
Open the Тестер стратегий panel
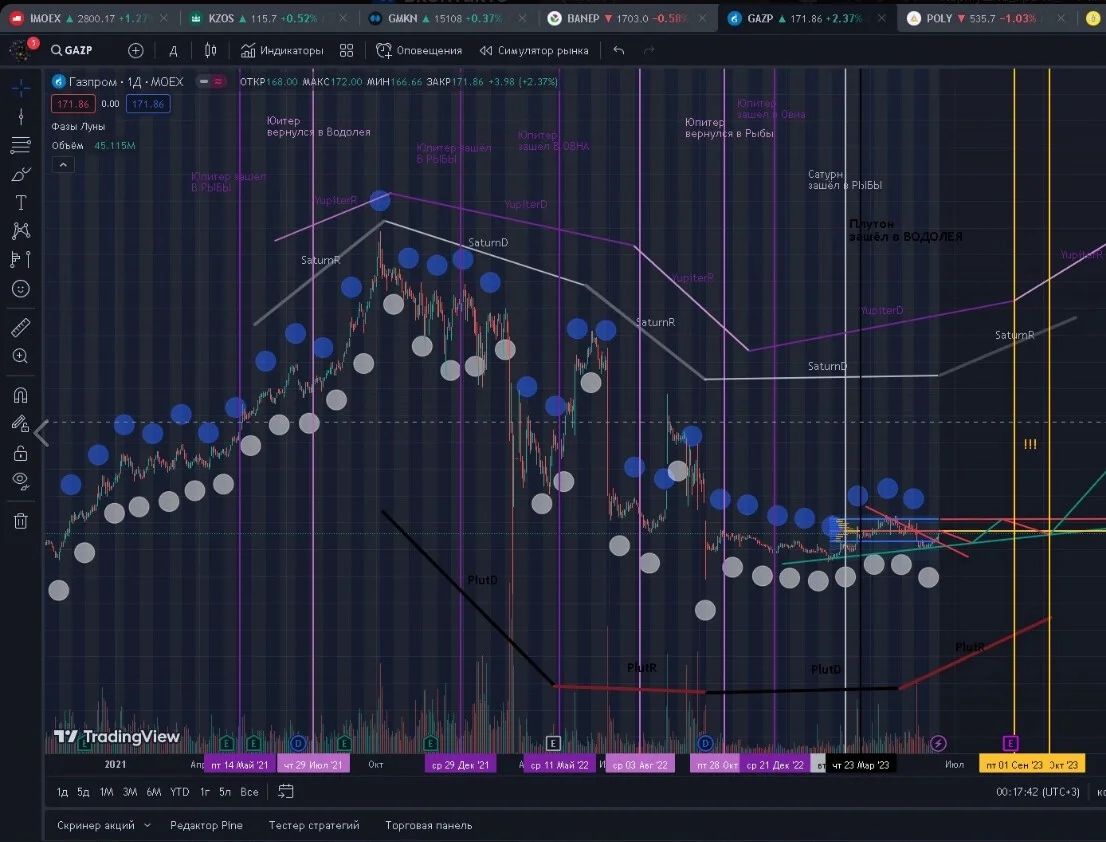coord(314,825)
